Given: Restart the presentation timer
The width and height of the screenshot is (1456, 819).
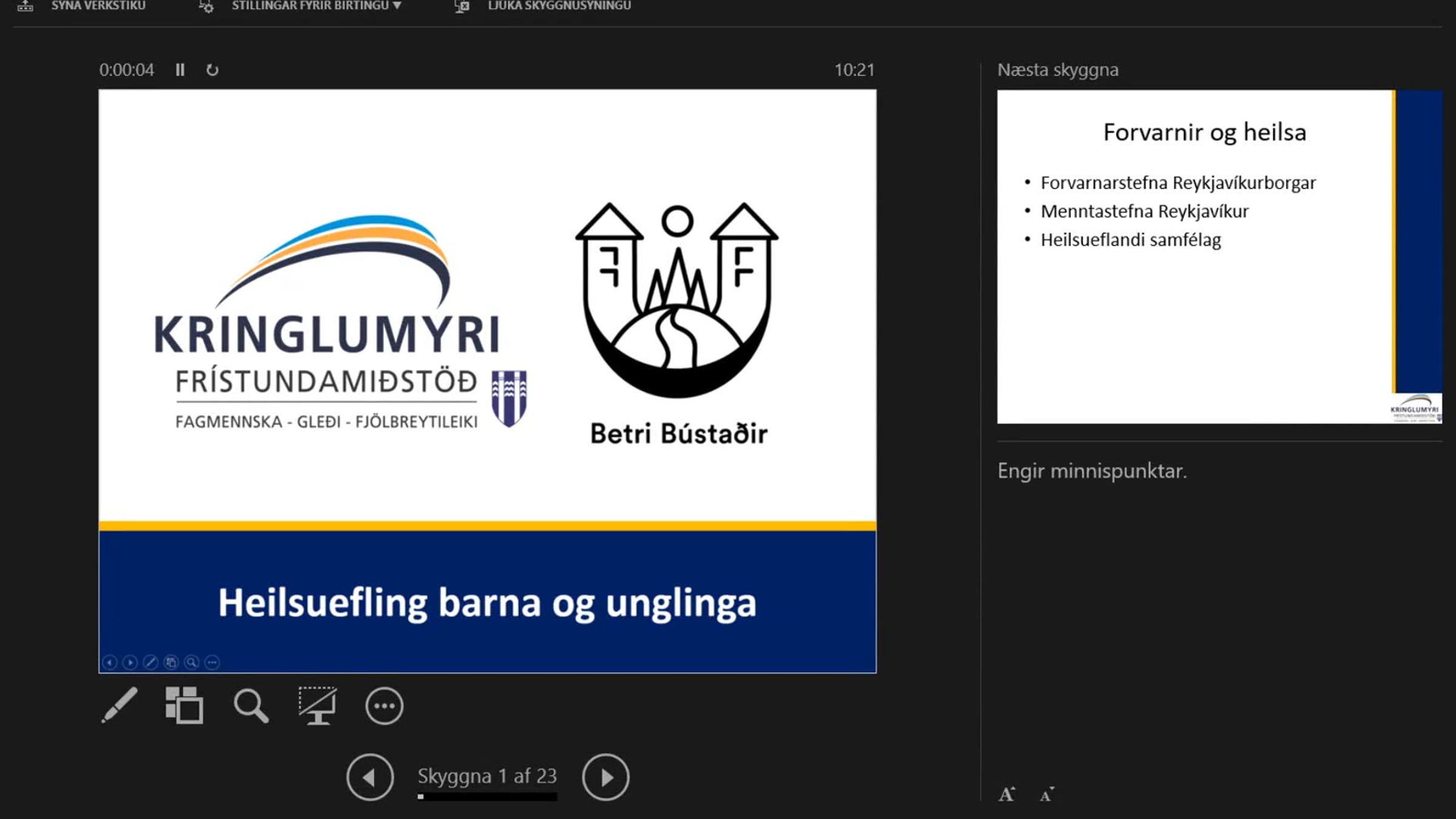Looking at the screenshot, I should pos(212,70).
